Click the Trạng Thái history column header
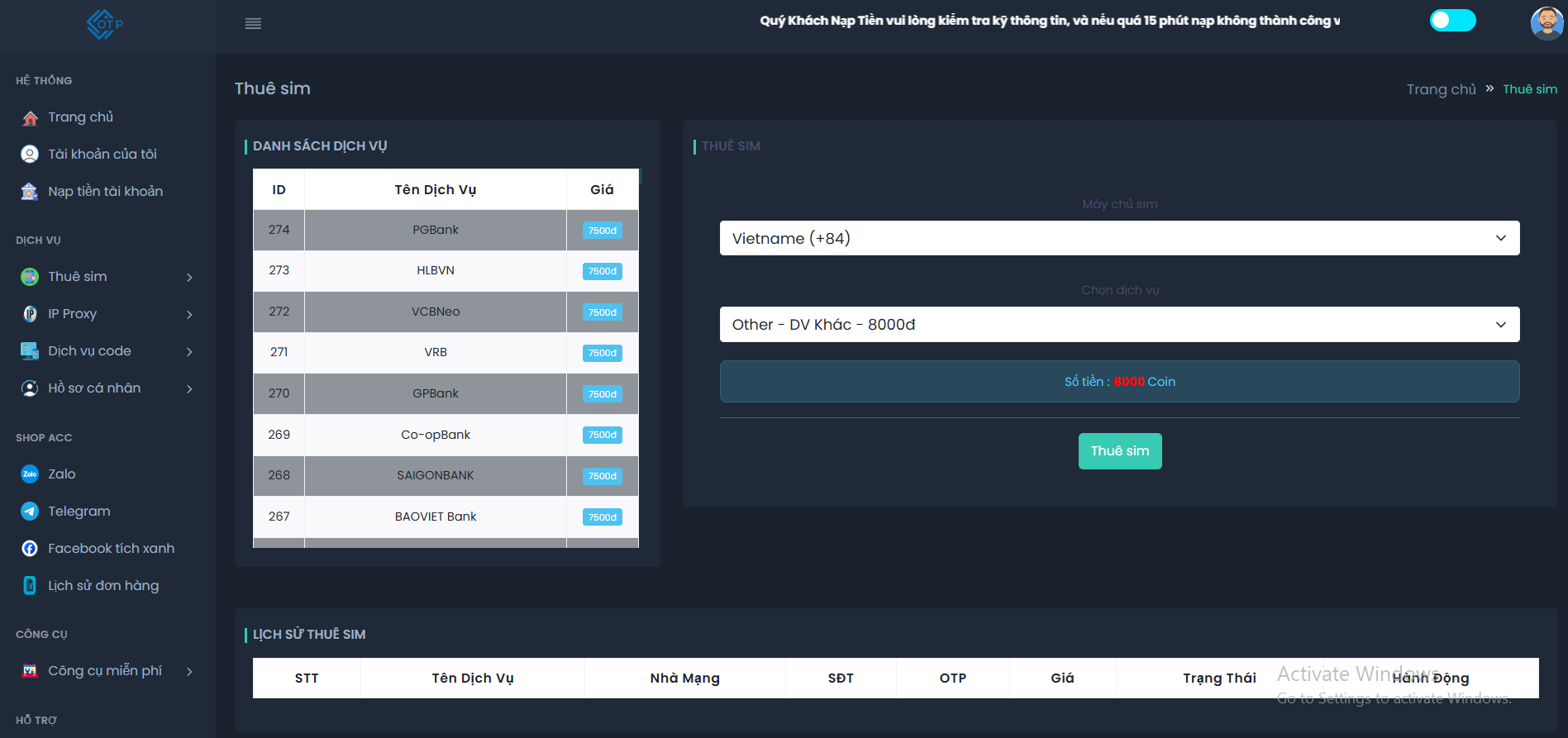 pyautogui.click(x=1219, y=678)
